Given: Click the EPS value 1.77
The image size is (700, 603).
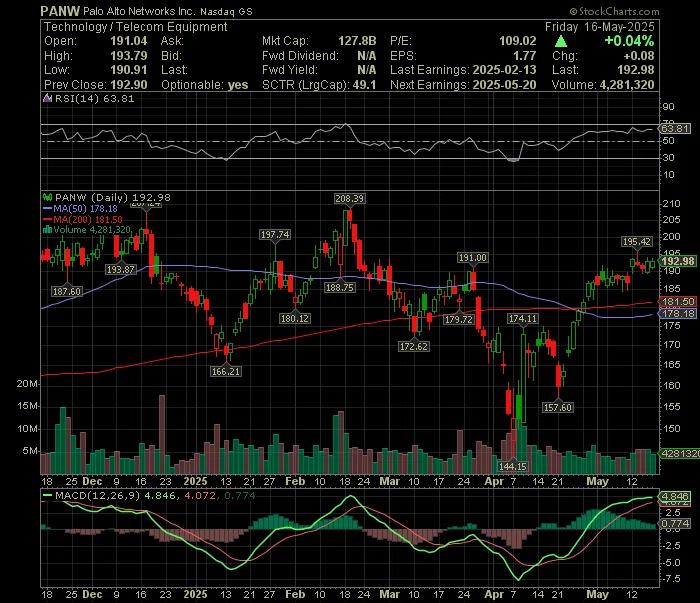Looking at the screenshot, I should coord(525,56).
